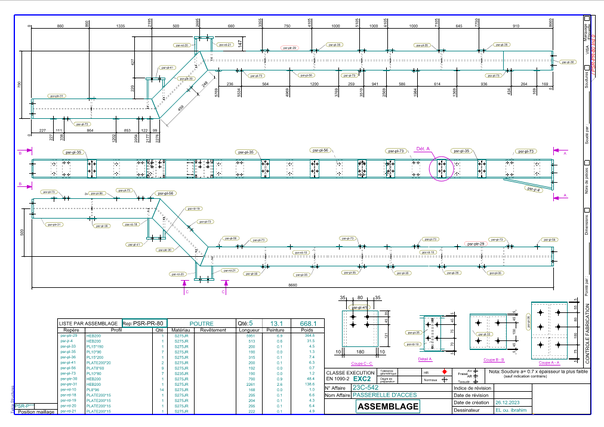Click the rotated 'CONTROLE FABRICATION' text
The height and width of the screenshot is (427, 604).
pyautogui.click(x=587, y=333)
